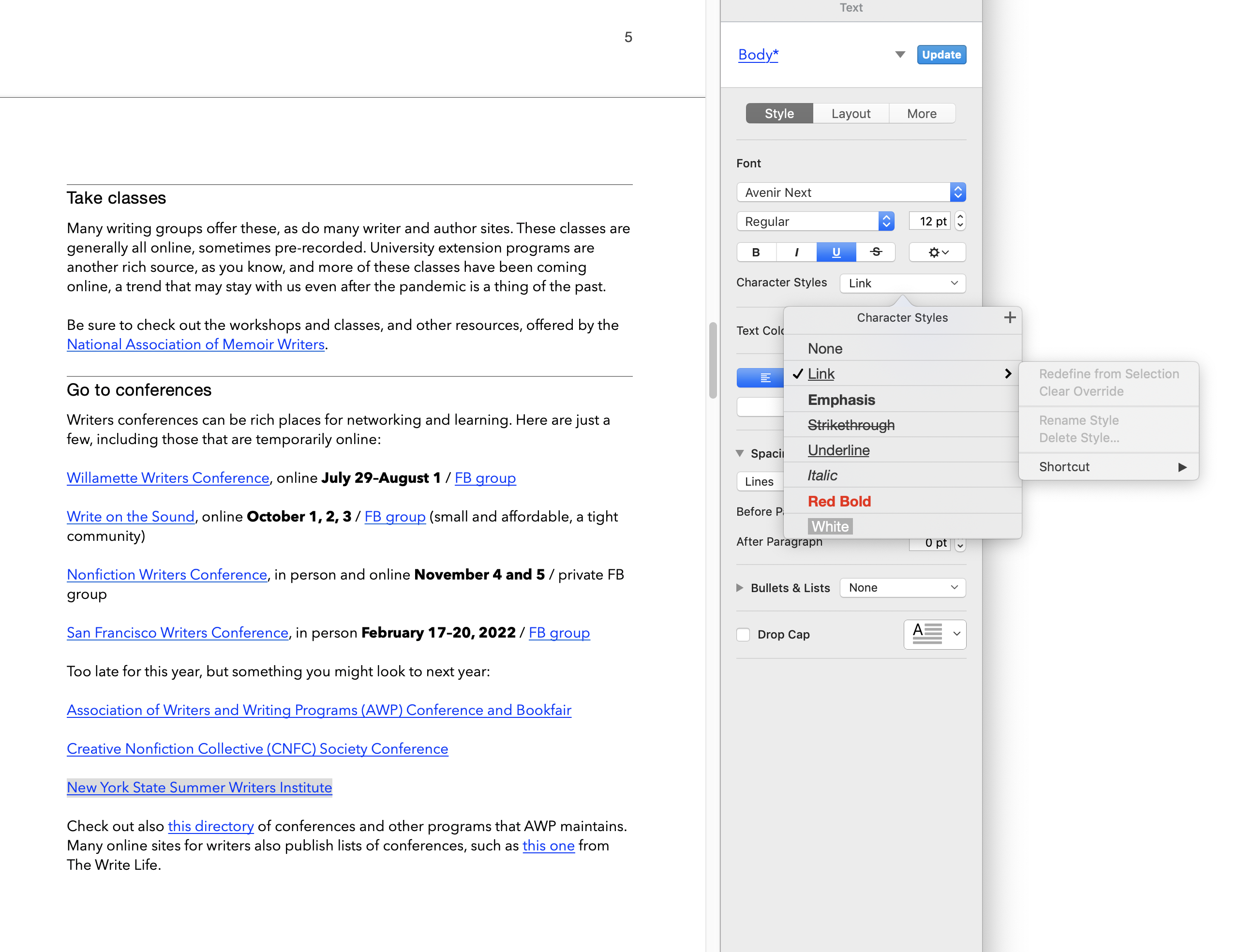Toggle underline formatting button

[x=836, y=253]
